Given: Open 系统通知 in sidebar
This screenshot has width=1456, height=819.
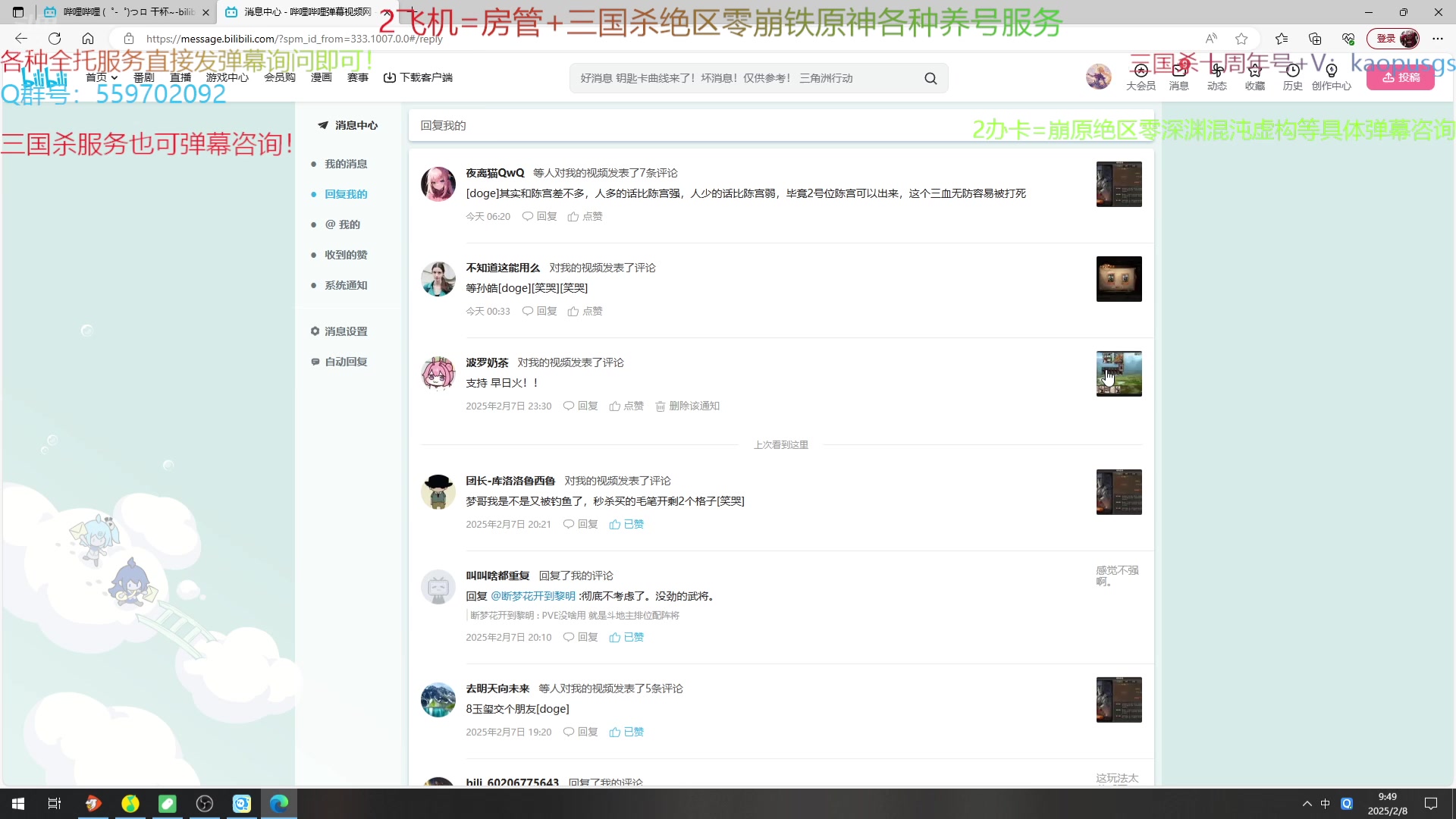Looking at the screenshot, I should point(346,285).
